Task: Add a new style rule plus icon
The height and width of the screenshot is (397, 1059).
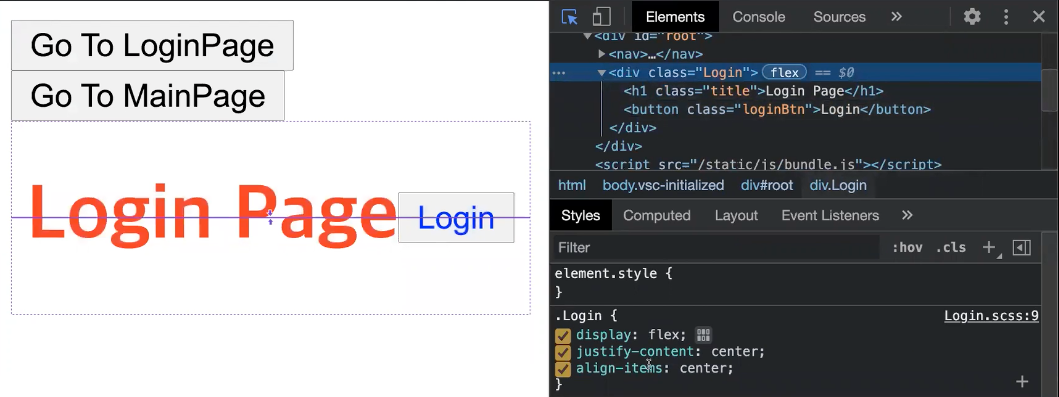Action: (989, 248)
